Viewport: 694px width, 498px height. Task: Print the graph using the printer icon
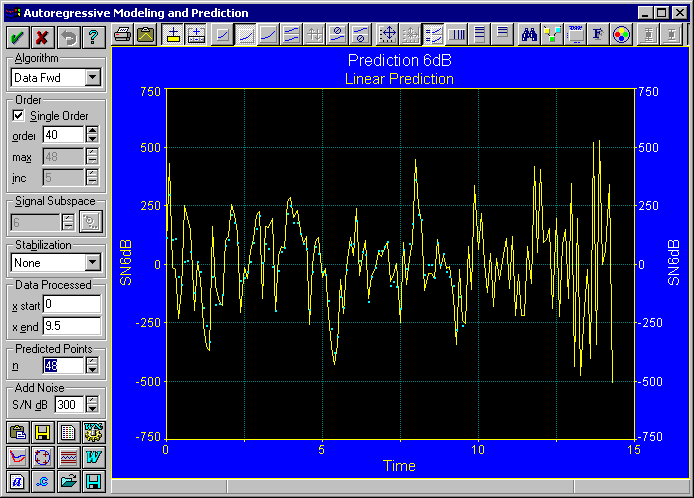(123, 35)
